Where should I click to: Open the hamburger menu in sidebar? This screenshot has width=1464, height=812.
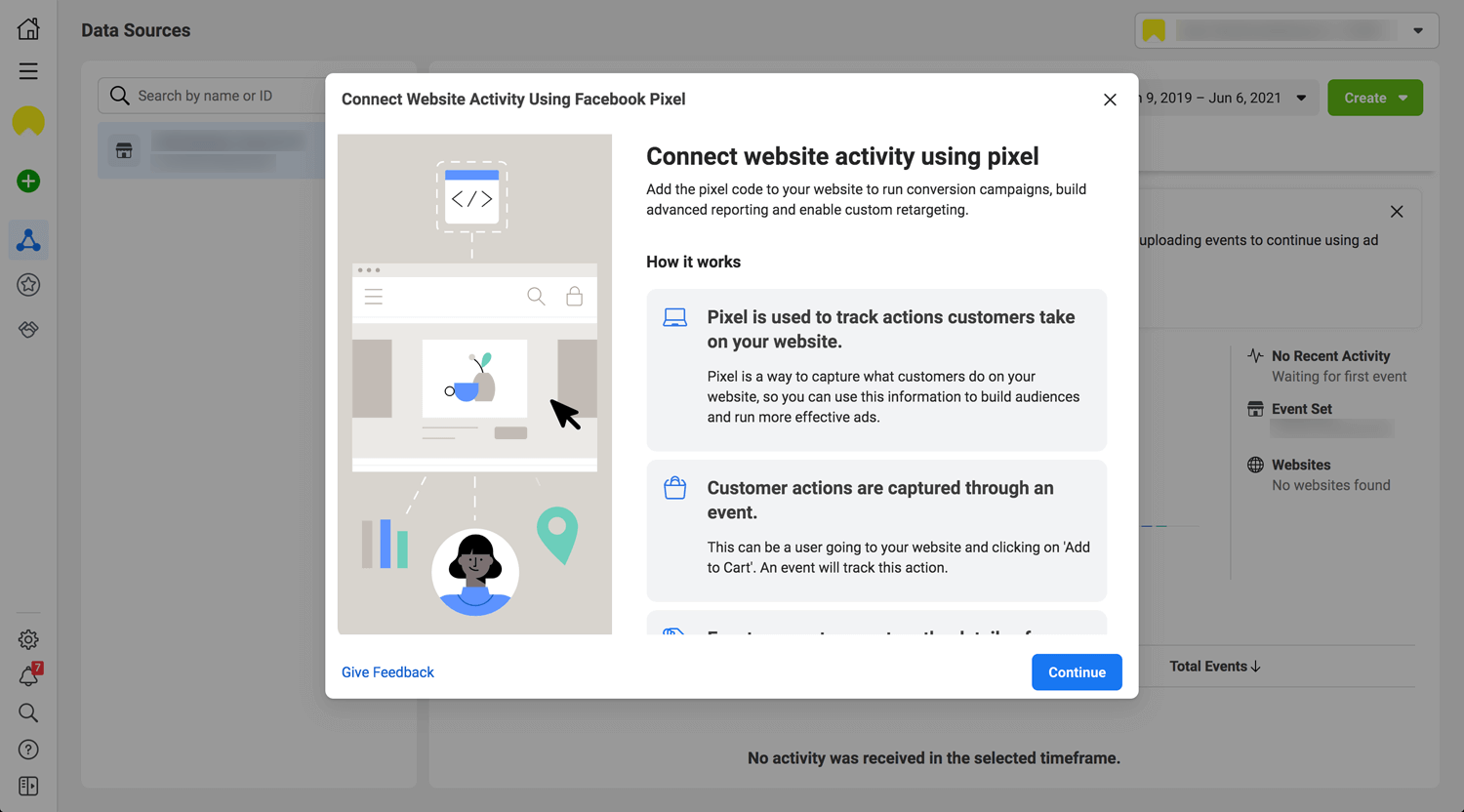coord(28,71)
